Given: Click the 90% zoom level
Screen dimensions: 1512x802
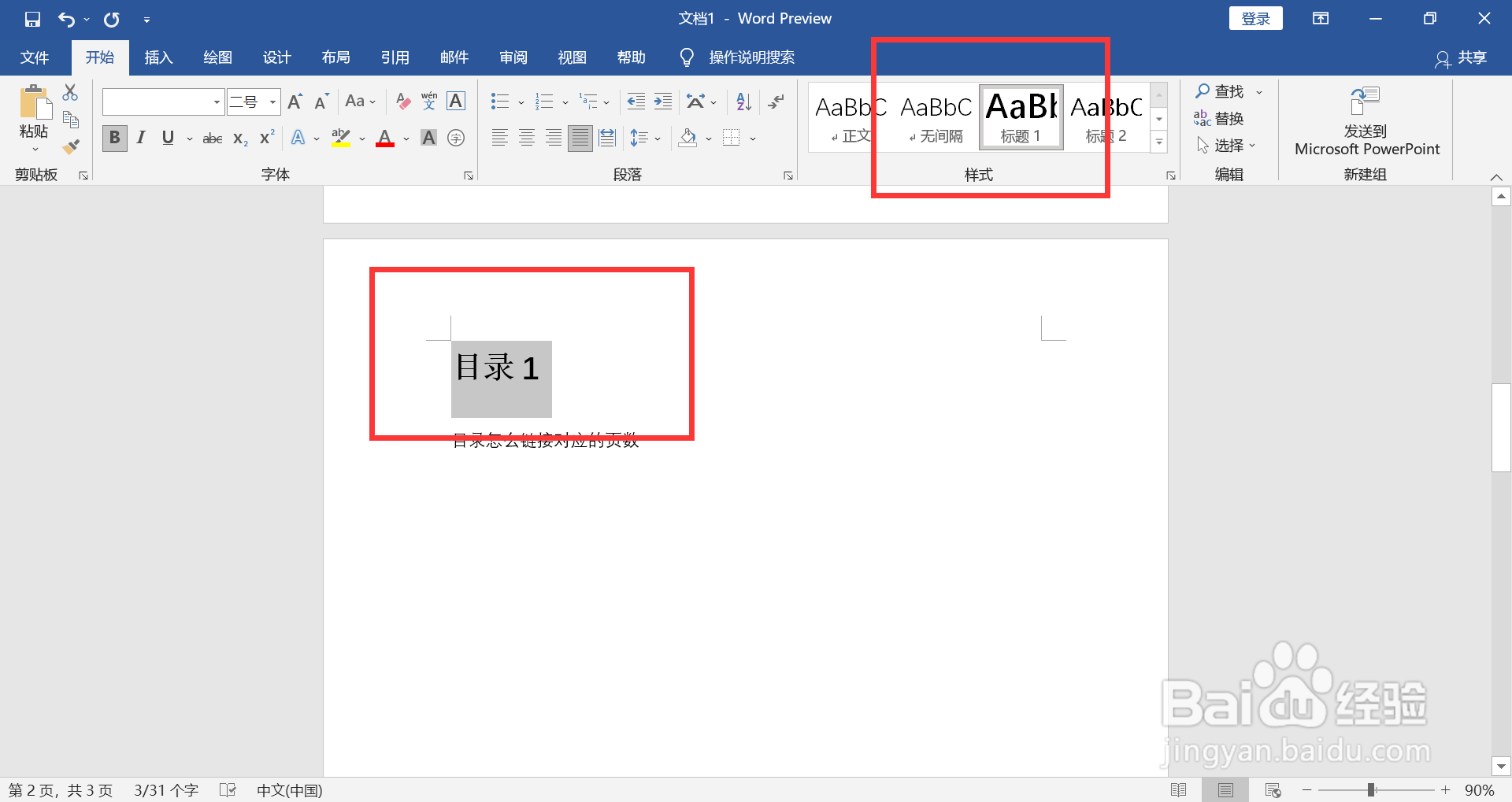Looking at the screenshot, I should 1479,790.
